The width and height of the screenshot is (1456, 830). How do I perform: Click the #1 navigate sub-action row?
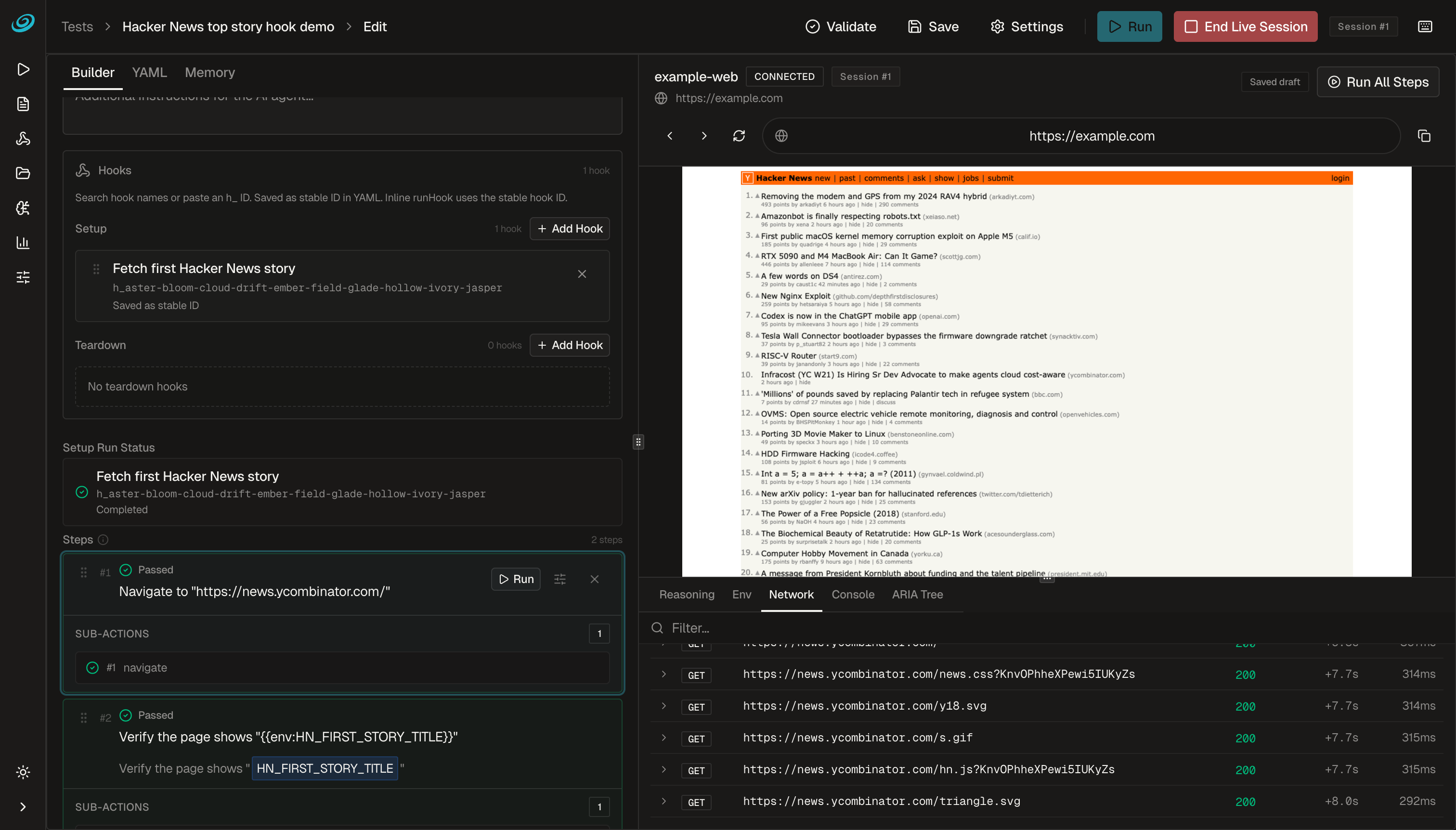342,668
